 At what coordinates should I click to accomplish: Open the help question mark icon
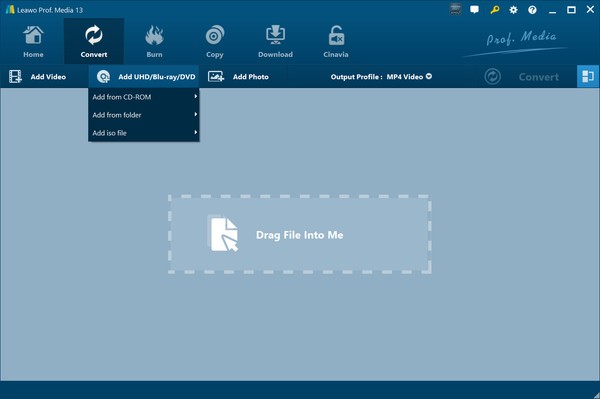tap(532, 10)
